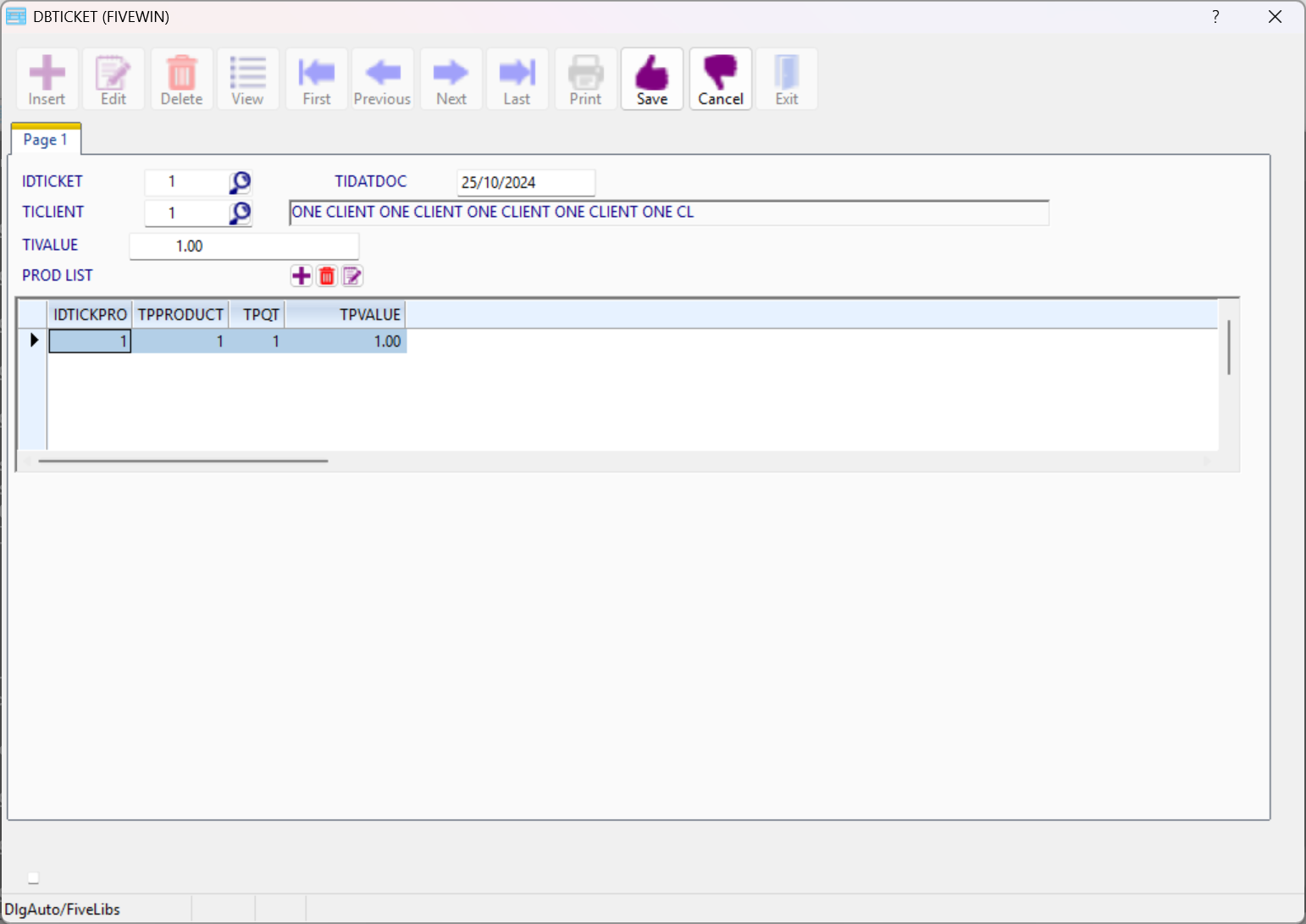
Task: Click the TIDATDOC date field
Action: point(525,182)
